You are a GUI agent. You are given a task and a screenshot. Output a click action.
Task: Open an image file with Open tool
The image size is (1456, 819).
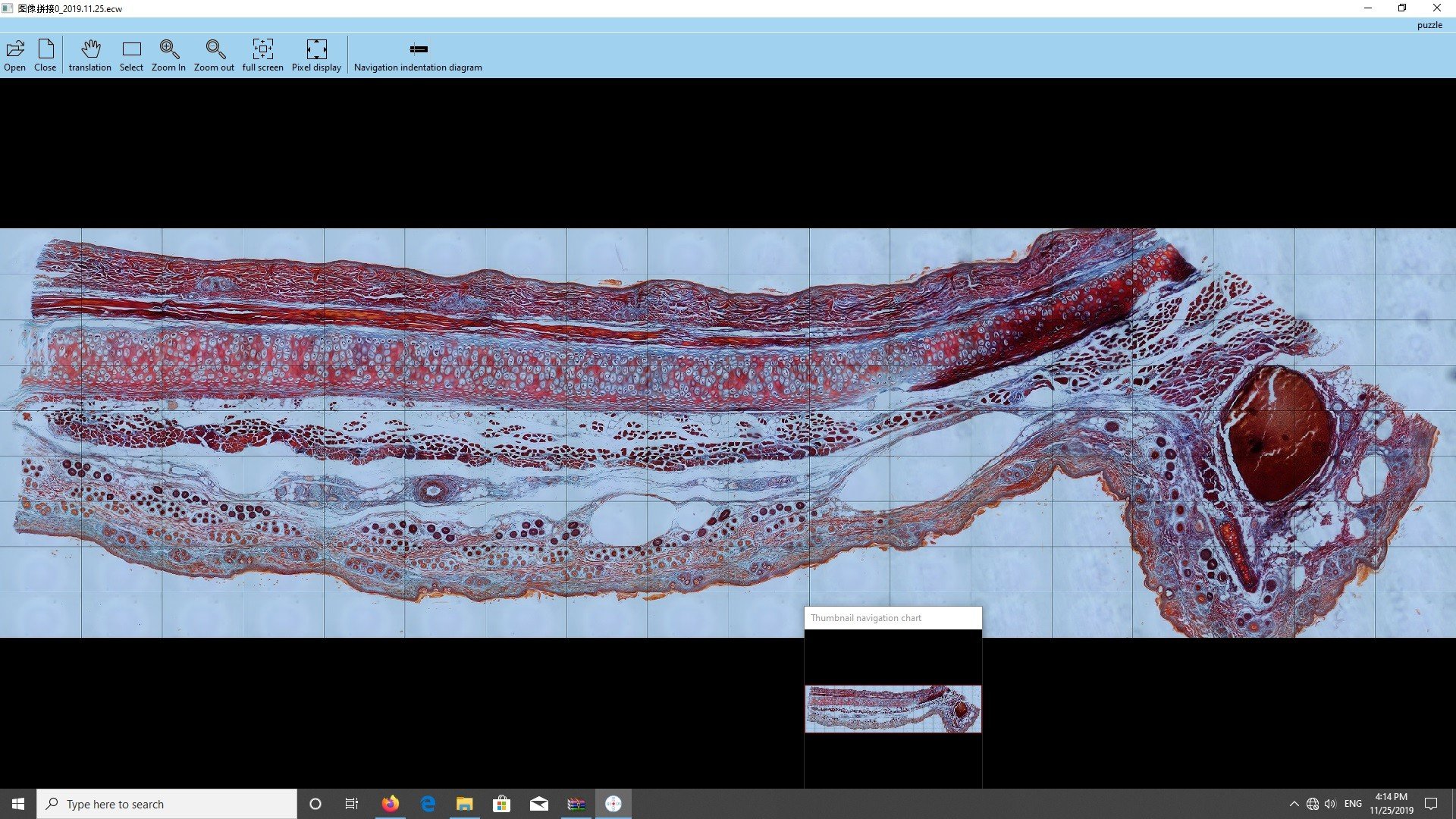[x=14, y=56]
